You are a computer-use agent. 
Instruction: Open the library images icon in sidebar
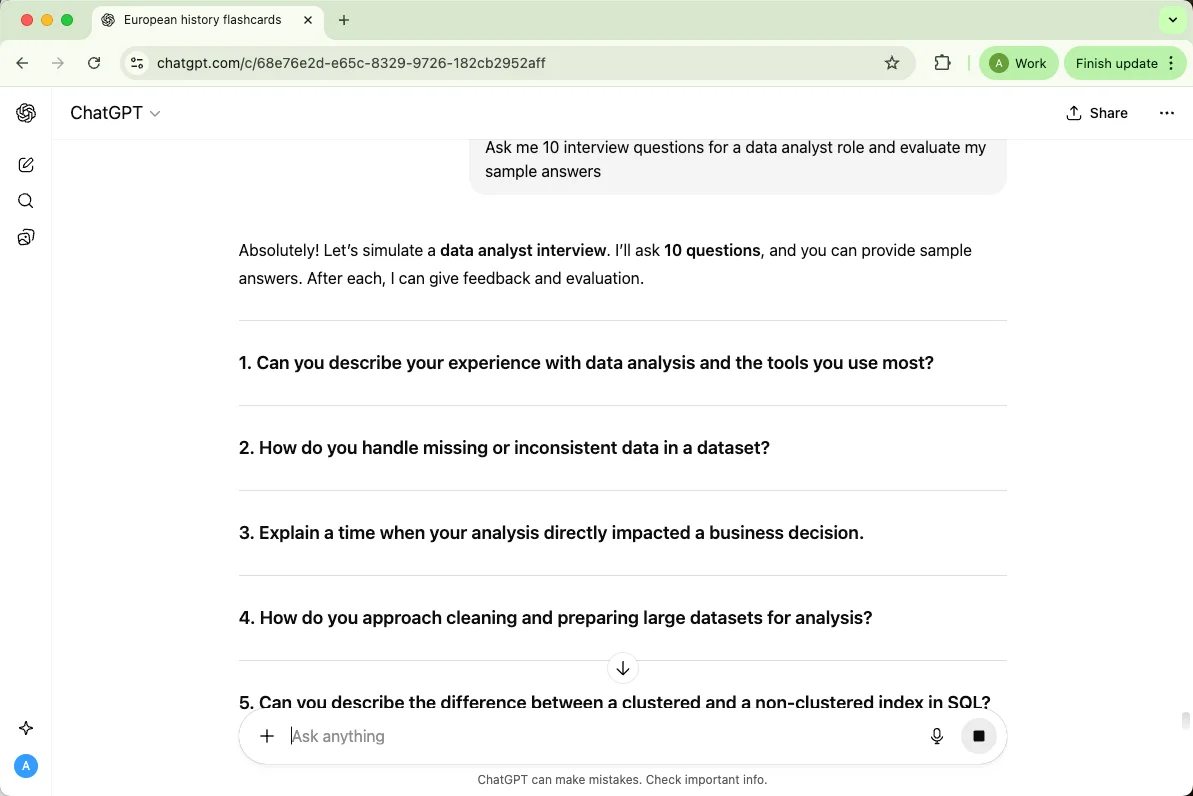[x=26, y=237]
